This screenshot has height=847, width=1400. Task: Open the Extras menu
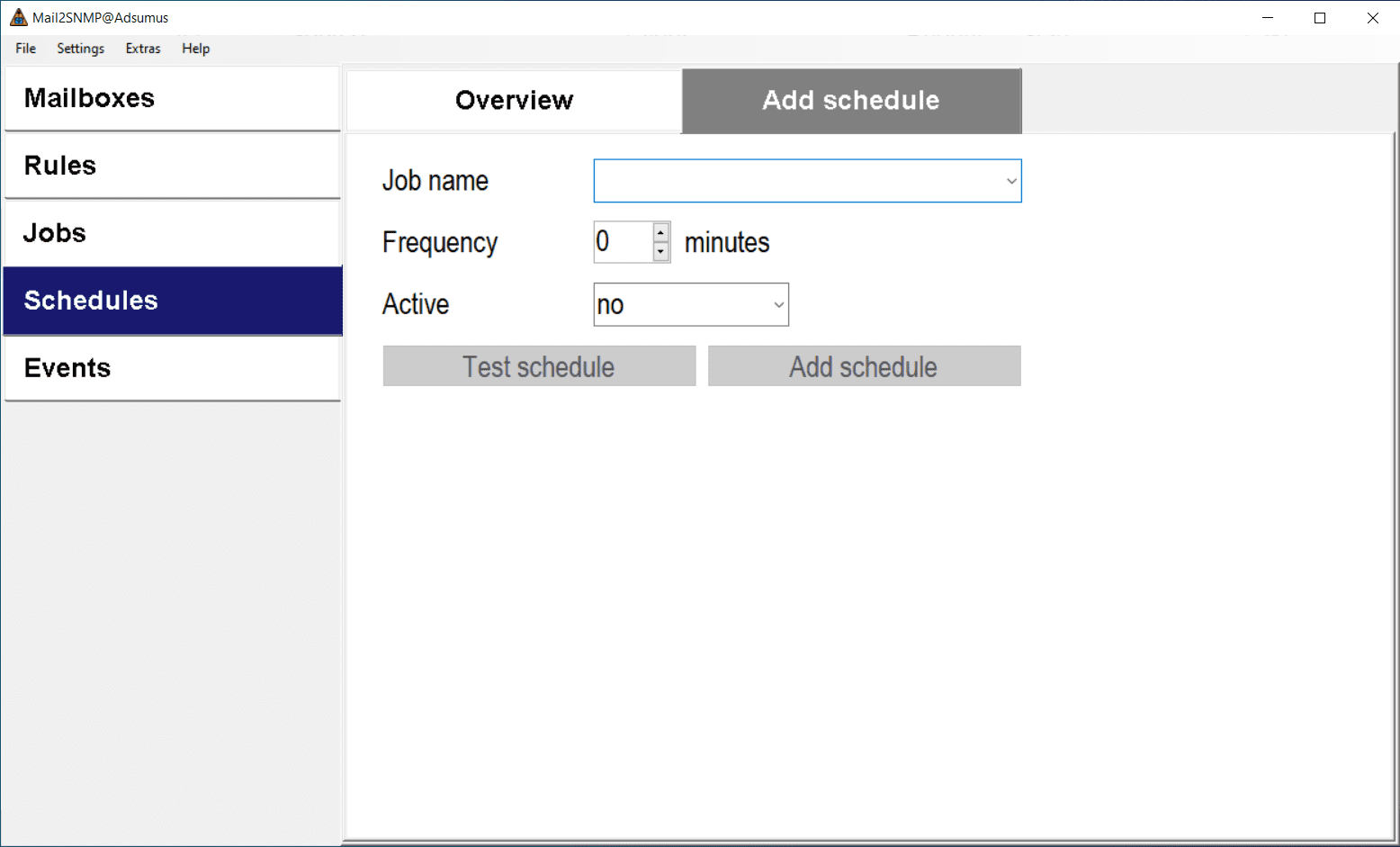coord(143,49)
